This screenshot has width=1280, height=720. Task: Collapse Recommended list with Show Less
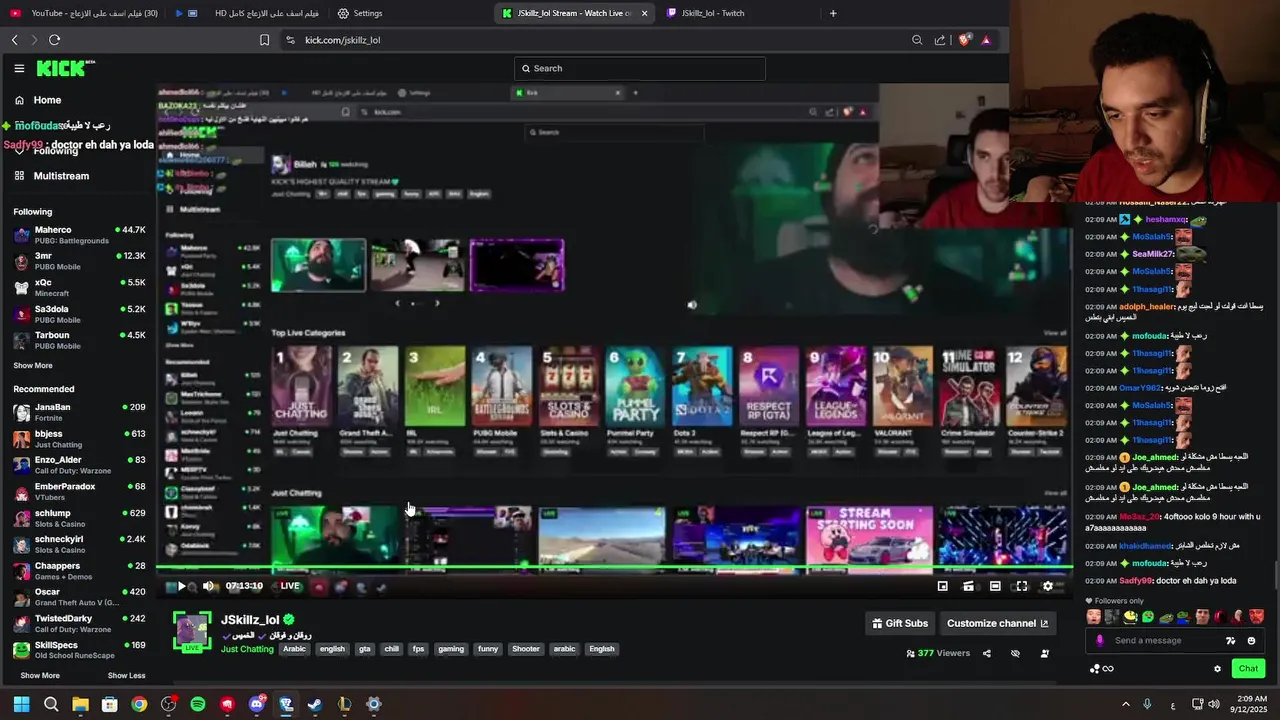[x=127, y=676]
